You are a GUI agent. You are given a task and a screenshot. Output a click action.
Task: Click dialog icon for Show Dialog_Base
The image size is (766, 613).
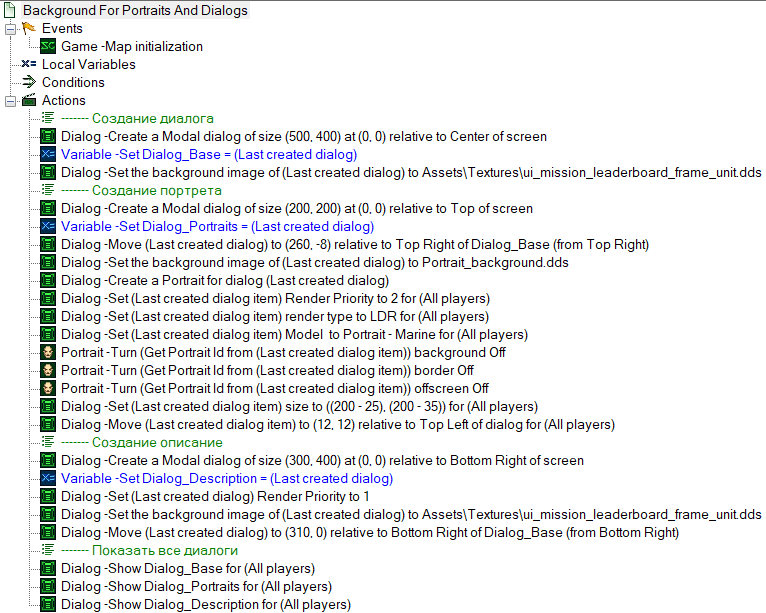pyautogui.click(x=47, y=569)
